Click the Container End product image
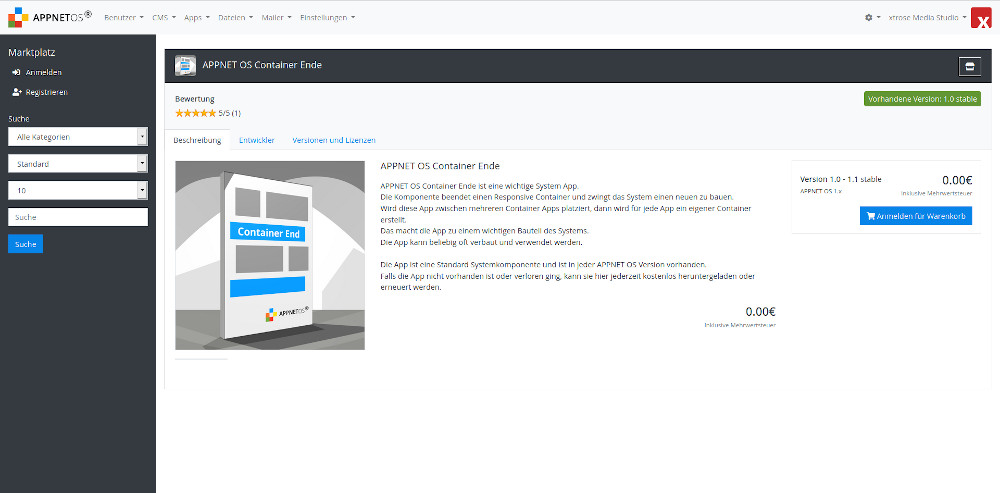 [270, 255]
